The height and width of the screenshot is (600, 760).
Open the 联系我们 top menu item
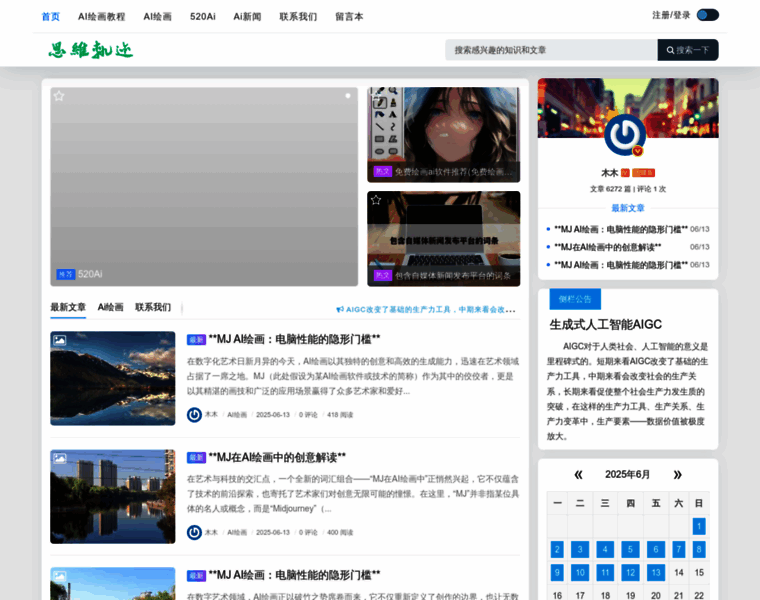[298, 16]
